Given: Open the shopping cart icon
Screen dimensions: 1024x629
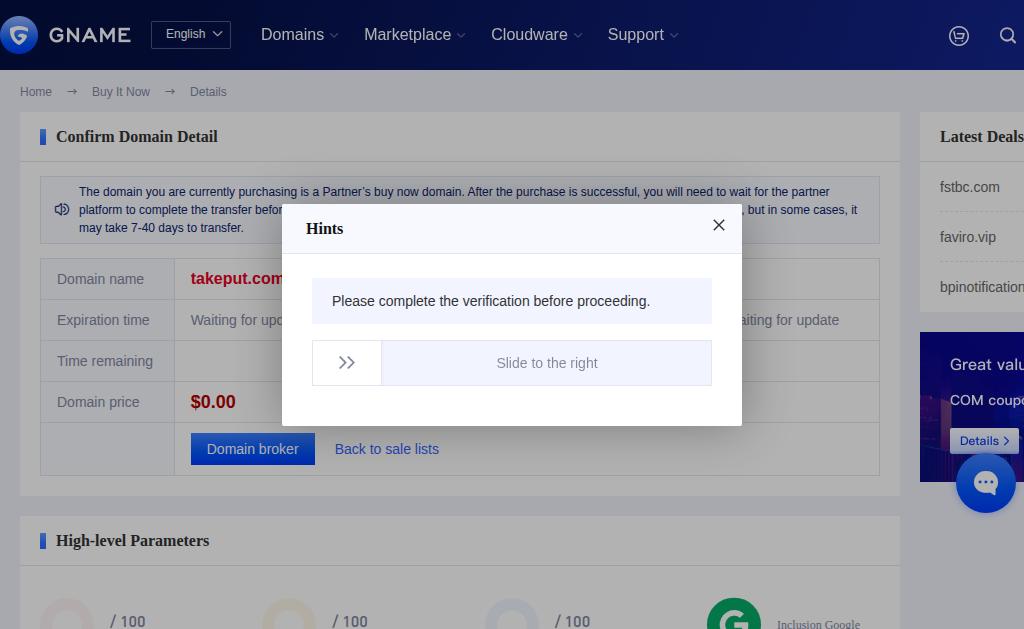Looking at the screenshot, I should (958, 35).
